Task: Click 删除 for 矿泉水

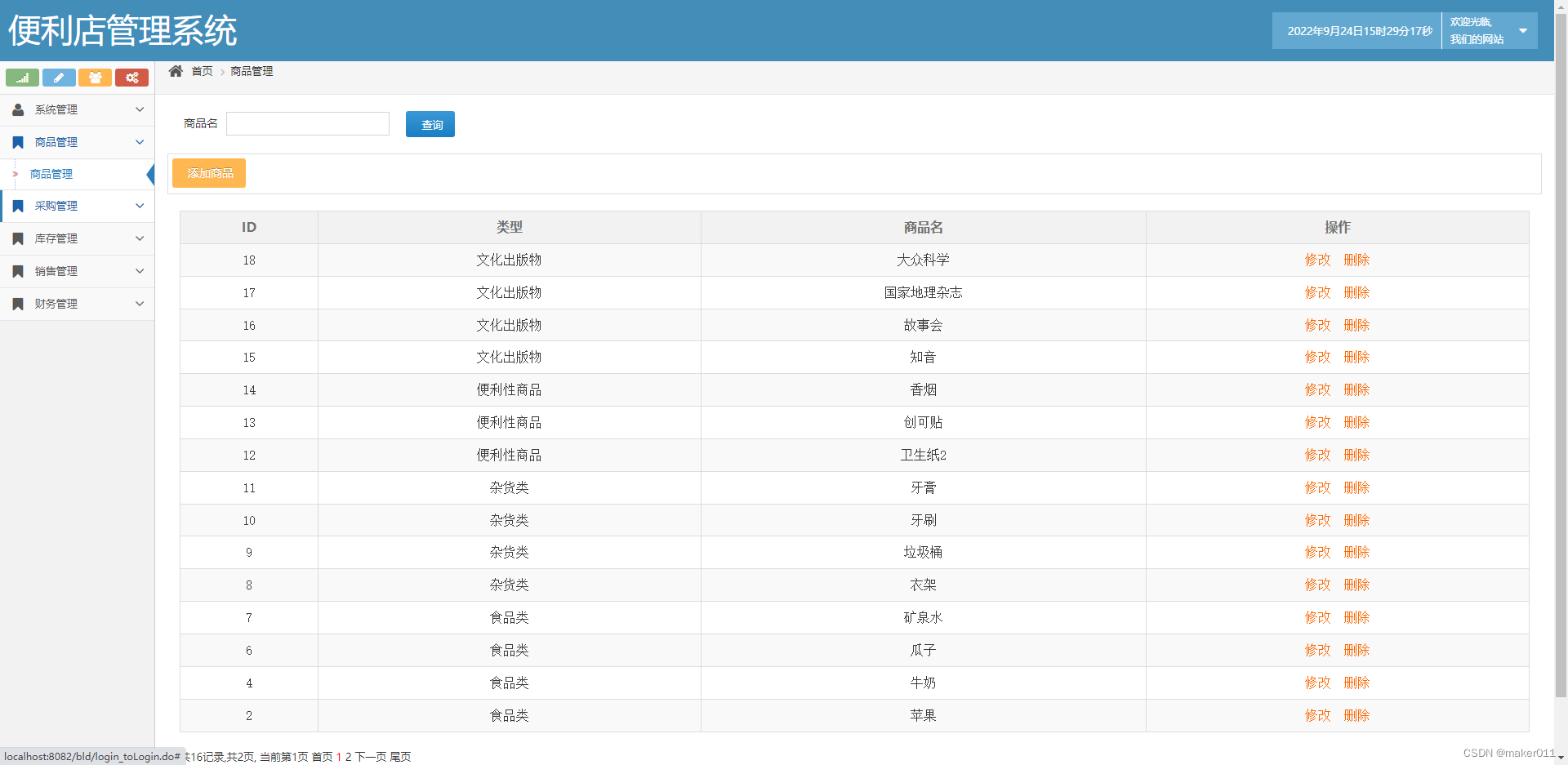Action: tap(1356, 617)
